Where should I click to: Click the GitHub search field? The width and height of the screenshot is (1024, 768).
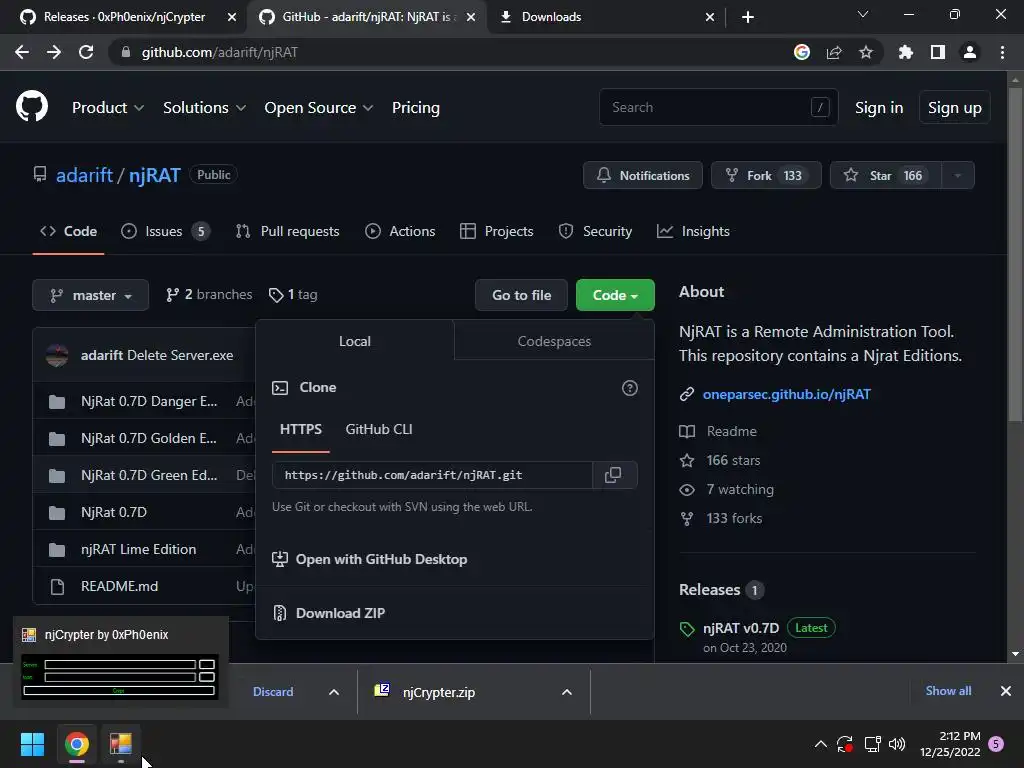pyautogui.click(x=718, y=107)
